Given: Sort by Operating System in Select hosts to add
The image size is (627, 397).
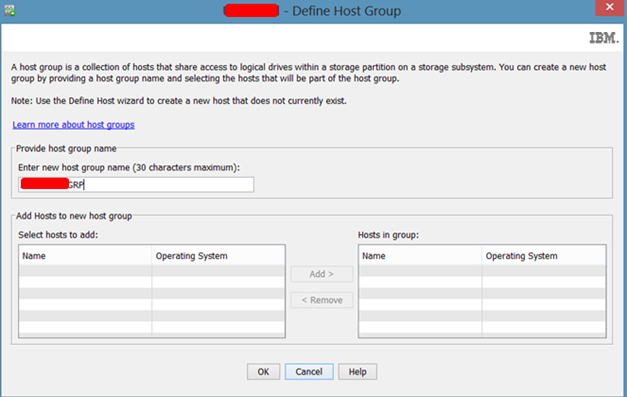Looking at the screenshot, I should 218,256.
